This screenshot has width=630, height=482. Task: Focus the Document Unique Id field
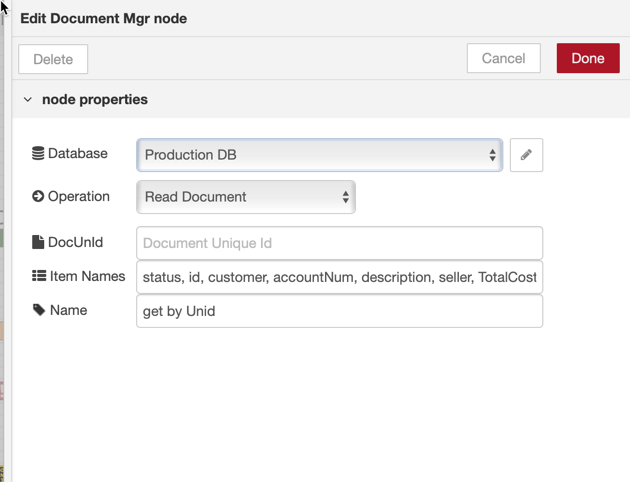tap(339, 243)
